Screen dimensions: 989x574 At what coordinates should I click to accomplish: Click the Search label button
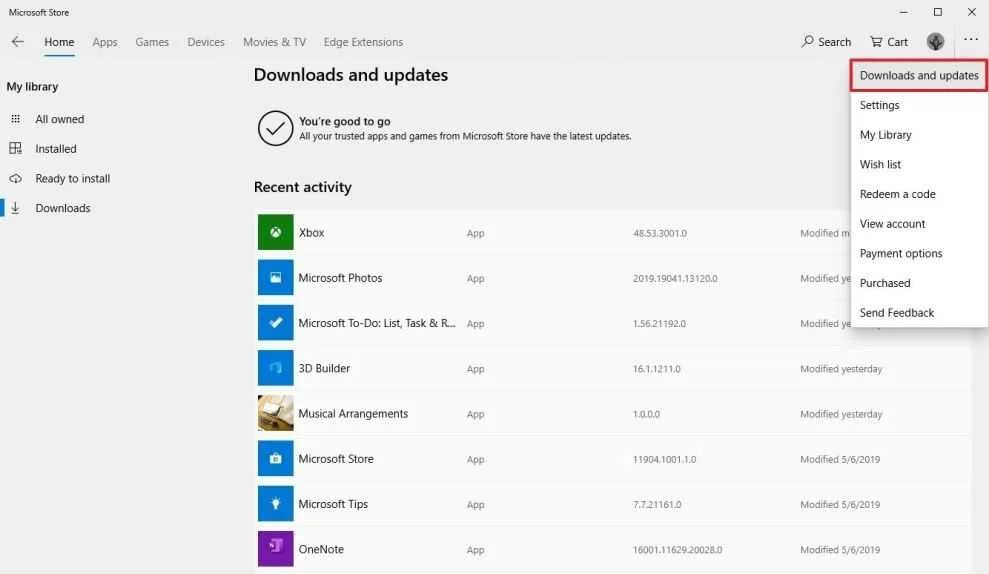(834, 42)
